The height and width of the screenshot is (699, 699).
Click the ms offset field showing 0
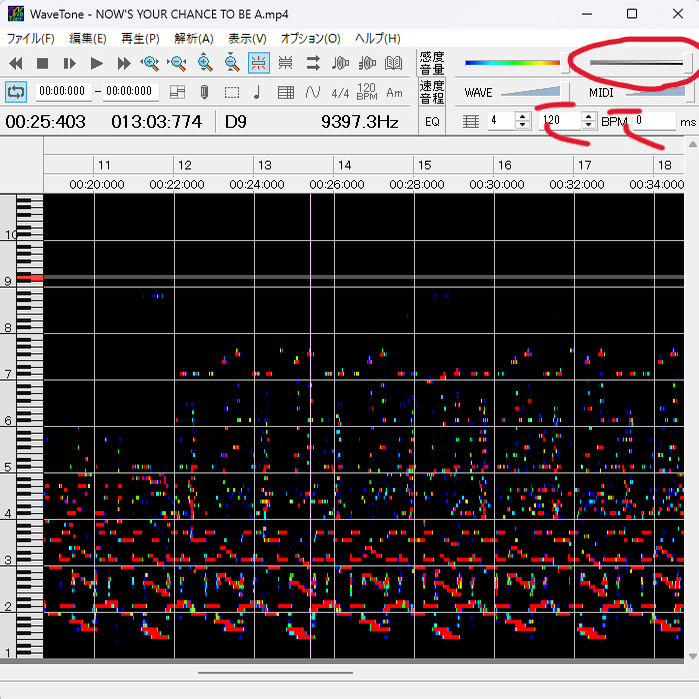(x=654, y=121)
